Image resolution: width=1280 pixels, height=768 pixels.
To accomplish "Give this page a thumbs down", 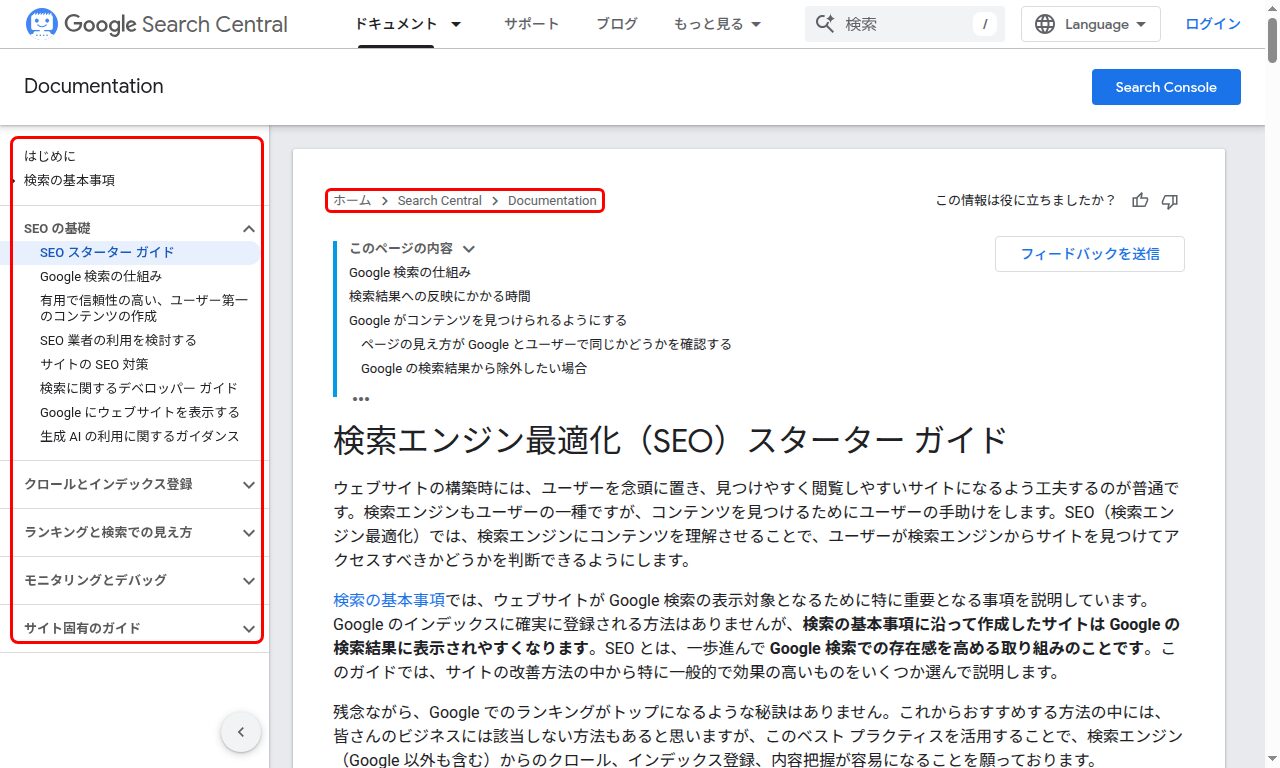I will [1169, 201].
